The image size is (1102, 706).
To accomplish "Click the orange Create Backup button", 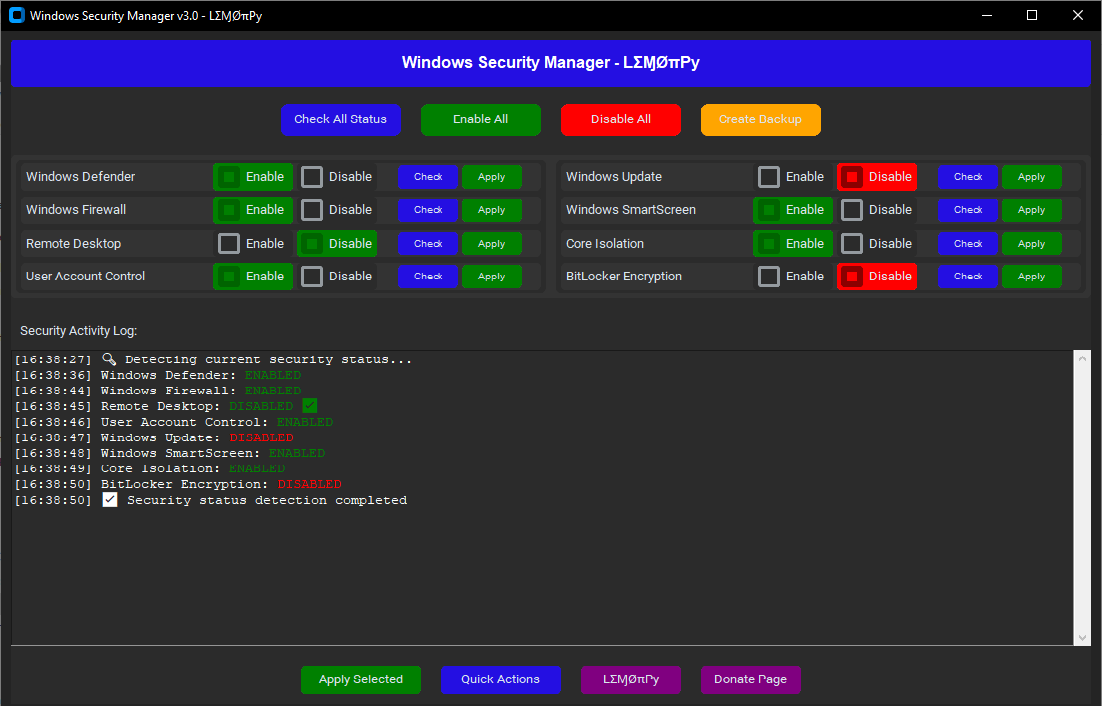I will [x=760, y=119].
